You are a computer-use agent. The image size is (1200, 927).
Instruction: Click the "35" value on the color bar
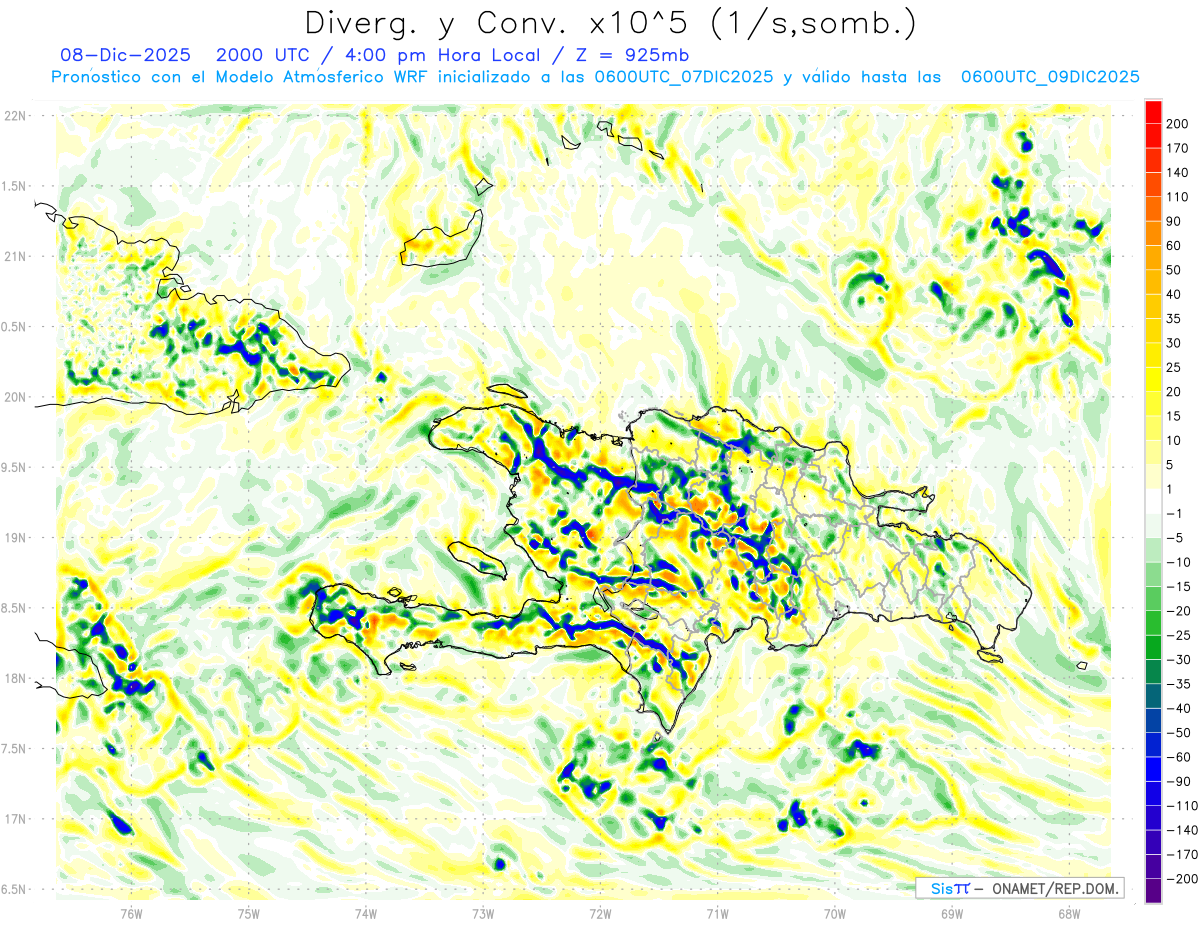pyautogui.click(x=1174, y=319)
